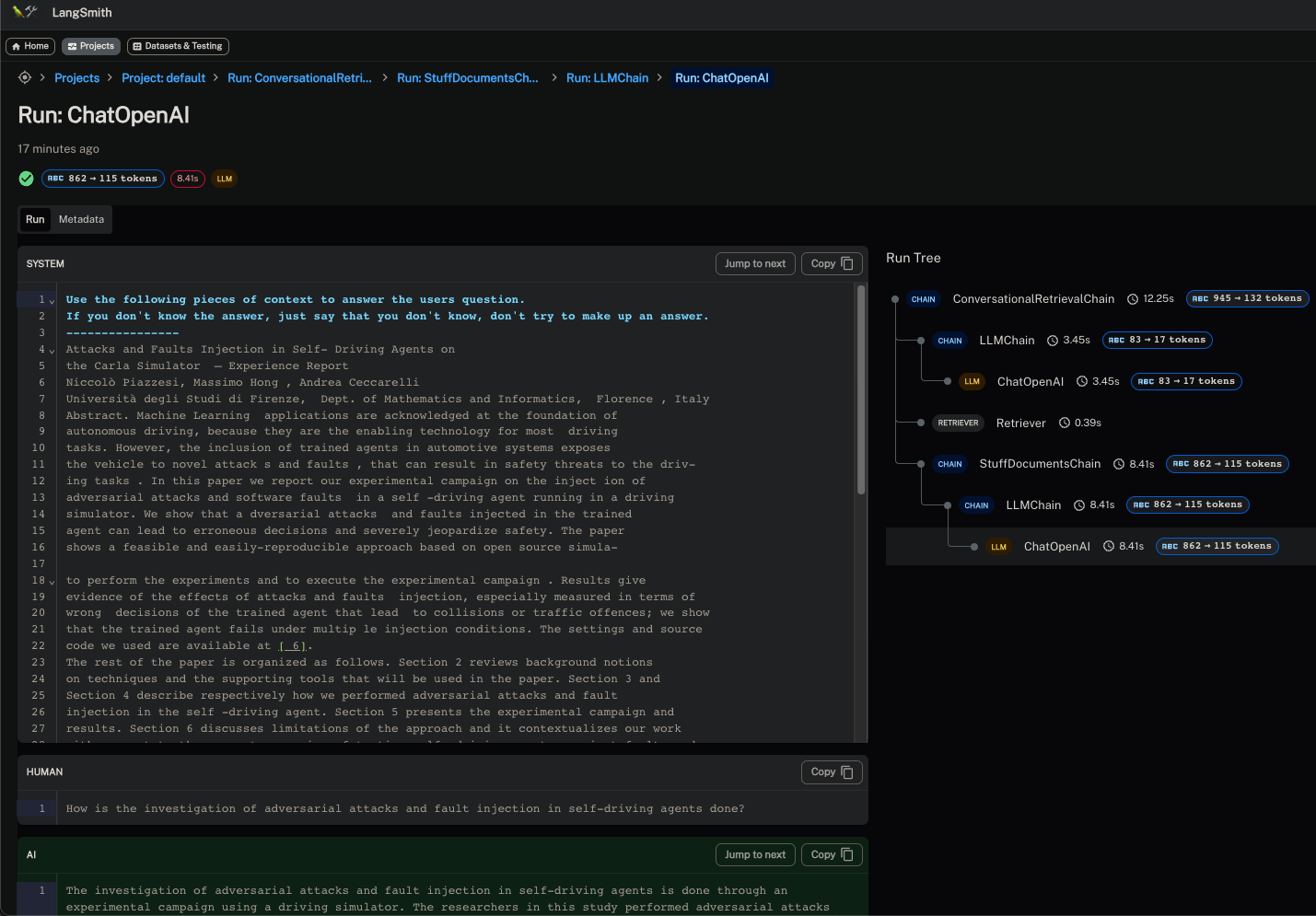Click the LLM type badge in header
This screenshot has width=1316, height=916.
pos(225,179)
